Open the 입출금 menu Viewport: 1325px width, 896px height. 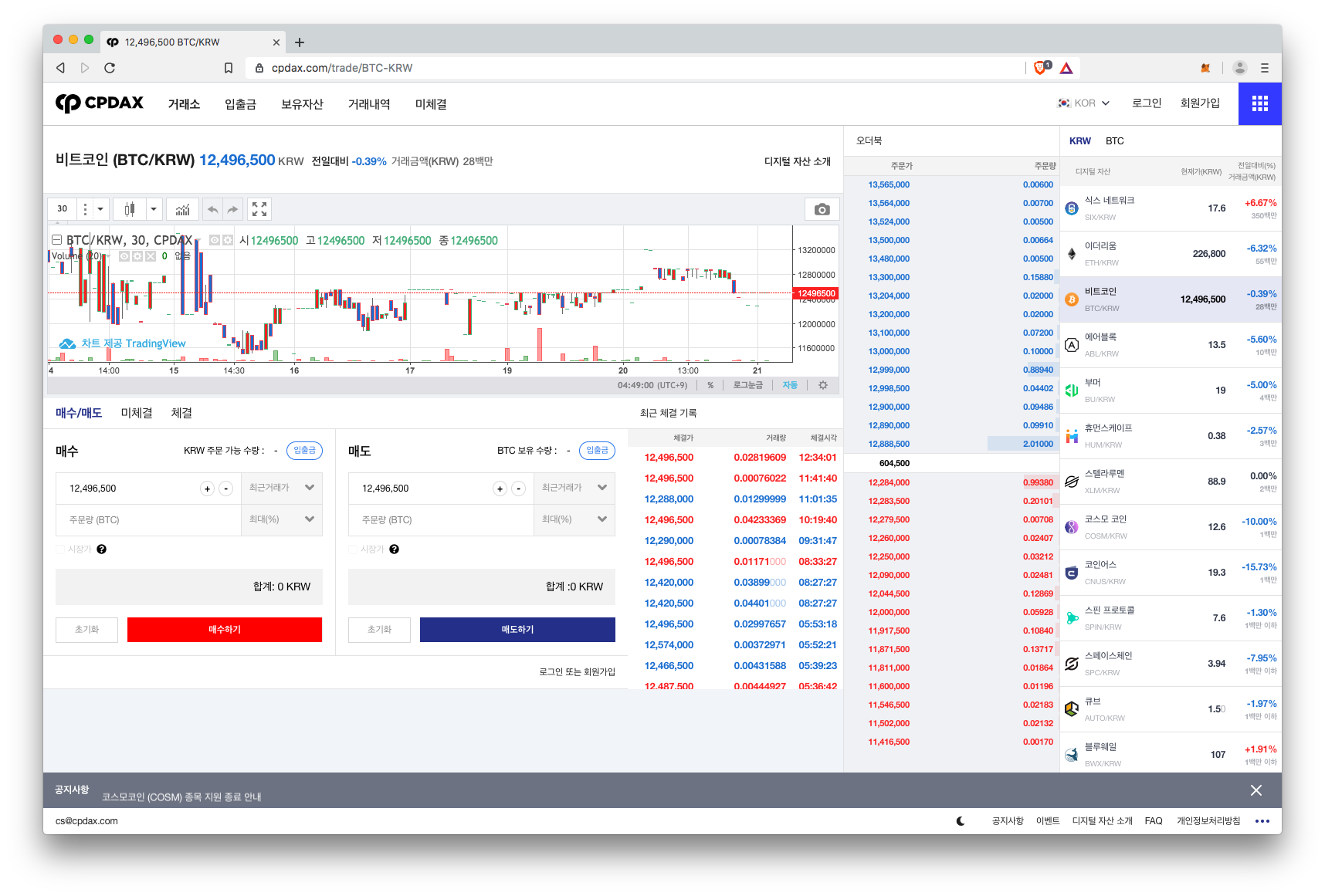click(240, 104)
